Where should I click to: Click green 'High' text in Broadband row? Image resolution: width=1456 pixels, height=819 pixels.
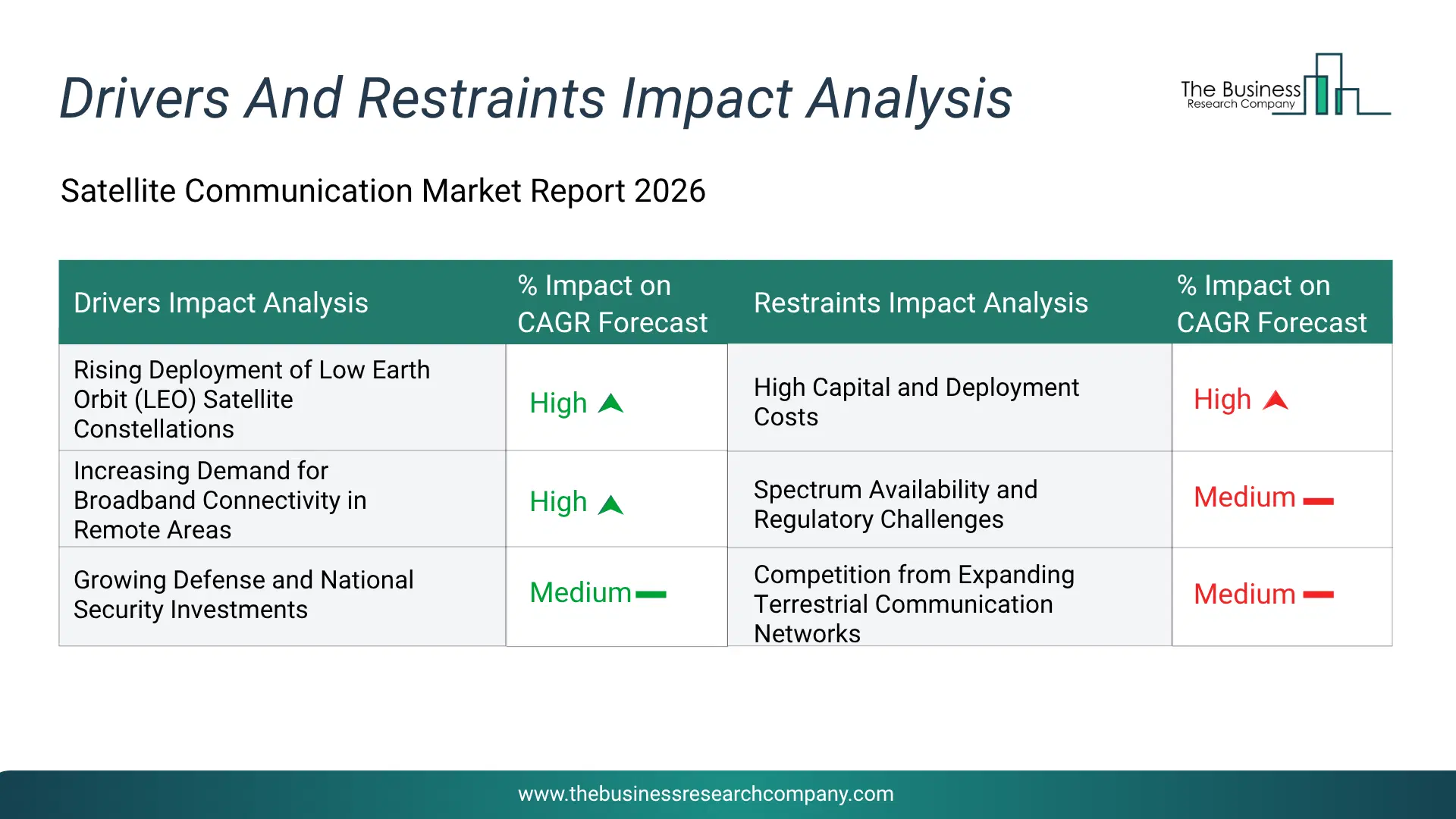[x=558, y=502]
